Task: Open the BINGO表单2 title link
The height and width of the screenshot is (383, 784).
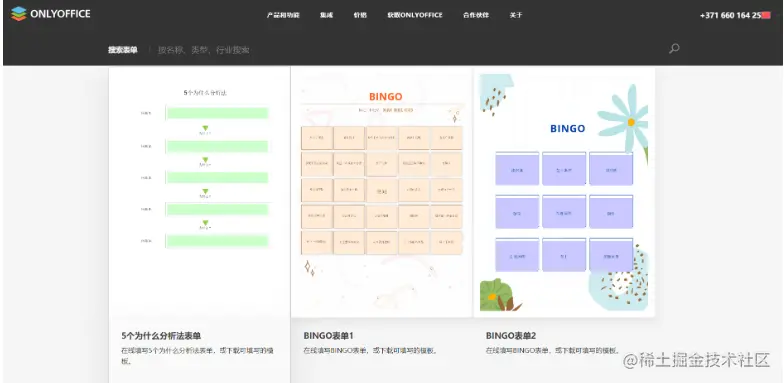Action: pyautogui.click(x=511, y=336)
